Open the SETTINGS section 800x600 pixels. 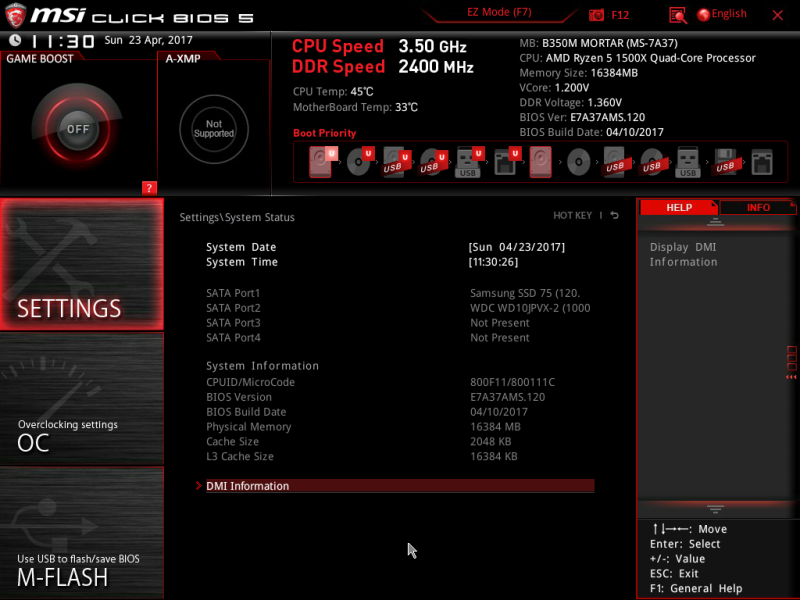click(82, 264)
